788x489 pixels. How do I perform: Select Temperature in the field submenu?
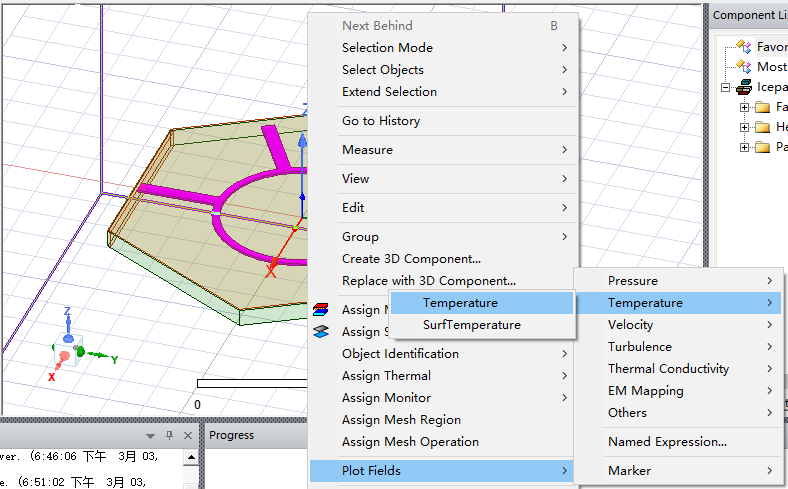[459, 303]
